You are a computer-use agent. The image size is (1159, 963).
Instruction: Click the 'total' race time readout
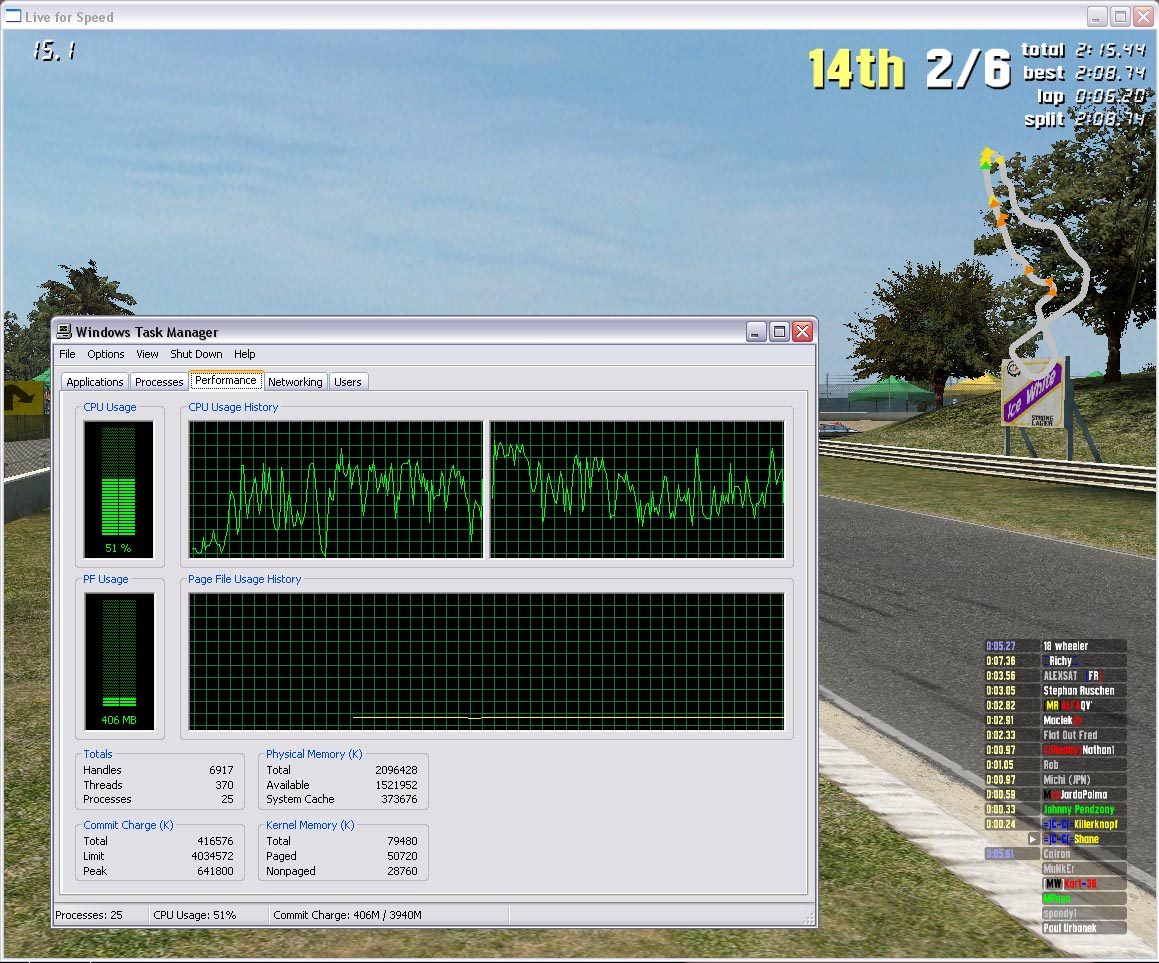coord(1084,50)
